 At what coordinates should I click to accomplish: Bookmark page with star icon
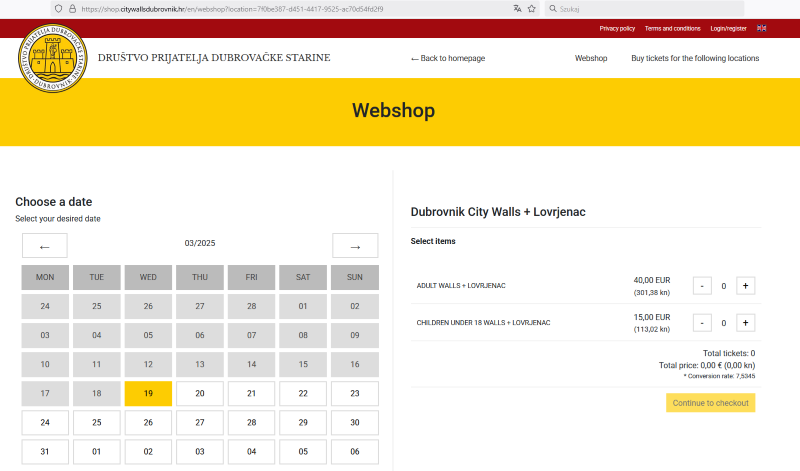point(531,8)
